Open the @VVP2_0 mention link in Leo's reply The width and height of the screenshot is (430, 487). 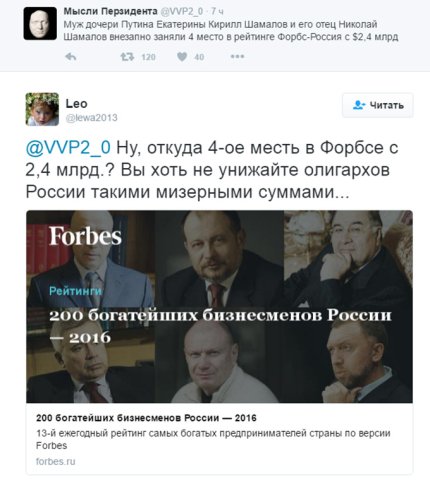pos(68,148)
